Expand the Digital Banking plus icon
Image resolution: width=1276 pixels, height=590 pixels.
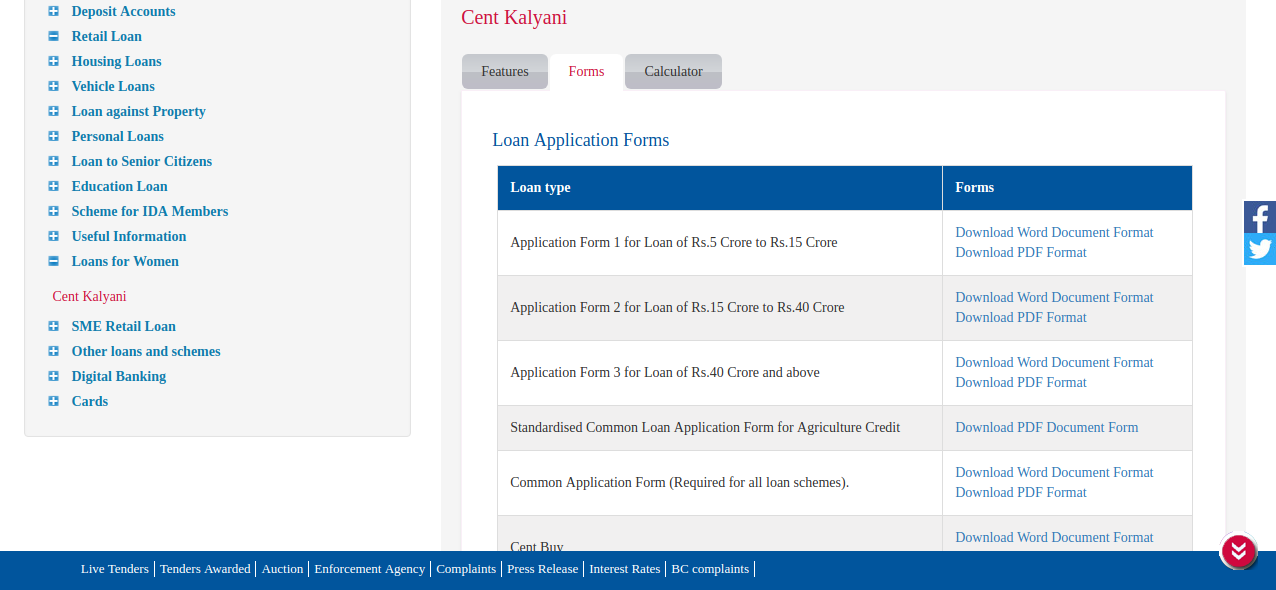point(54,376)
